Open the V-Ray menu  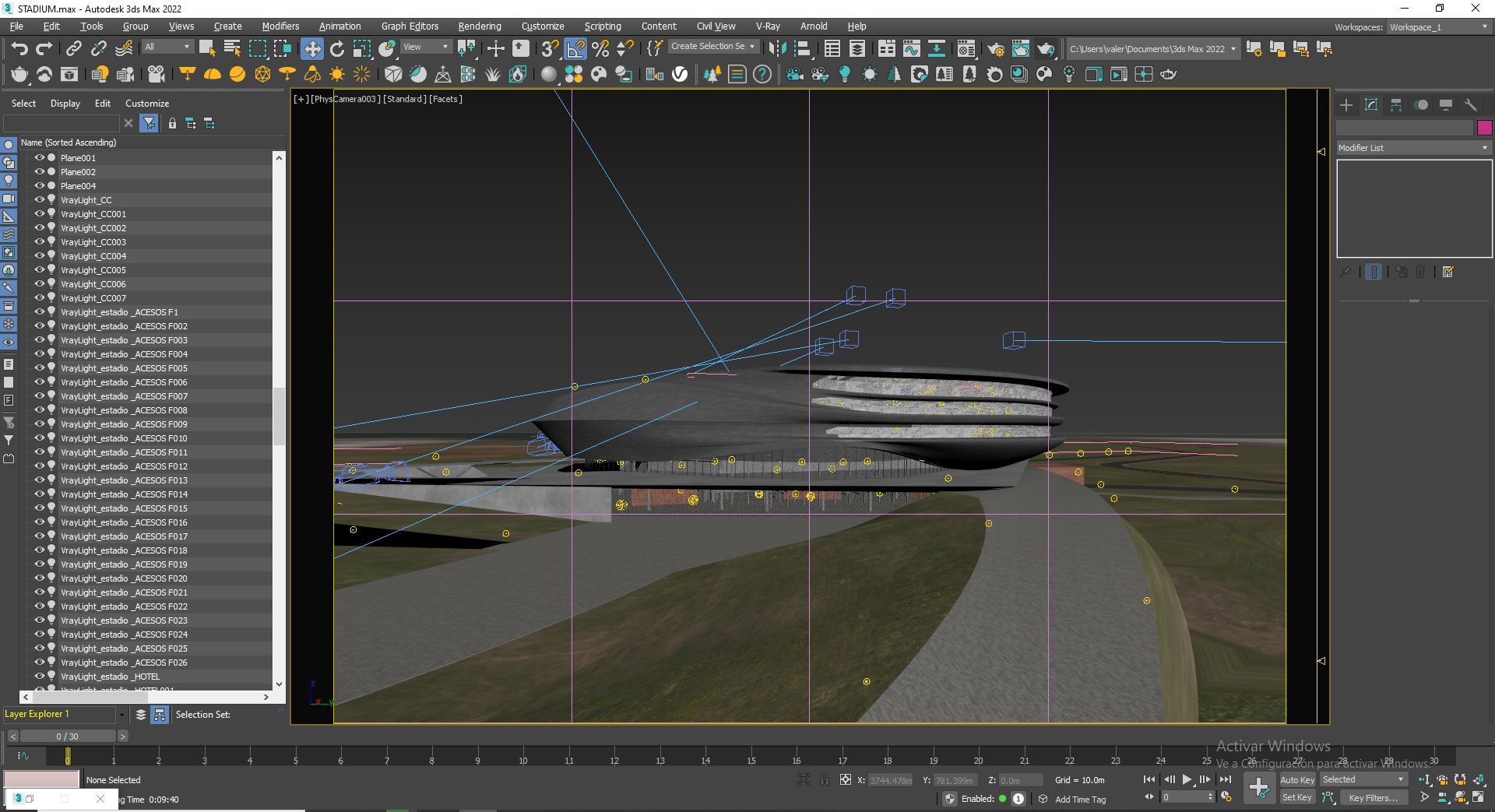(768, 26)
